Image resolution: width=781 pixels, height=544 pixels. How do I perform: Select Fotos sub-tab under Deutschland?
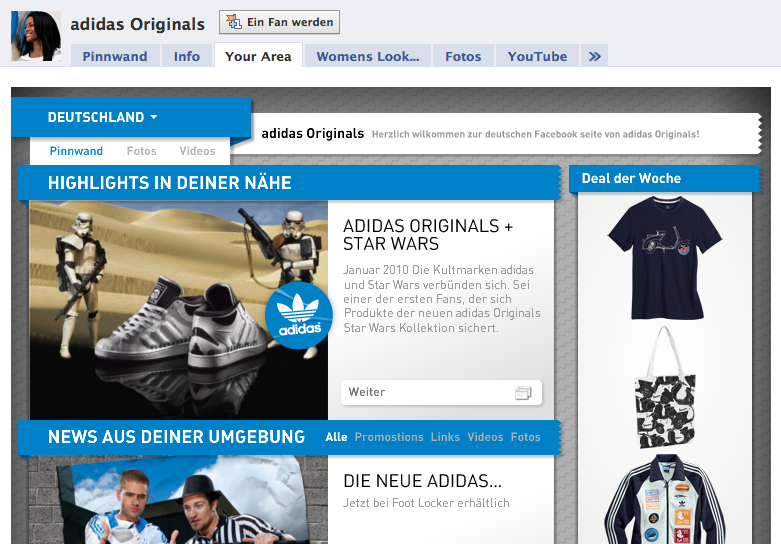[x=141, y=151]
